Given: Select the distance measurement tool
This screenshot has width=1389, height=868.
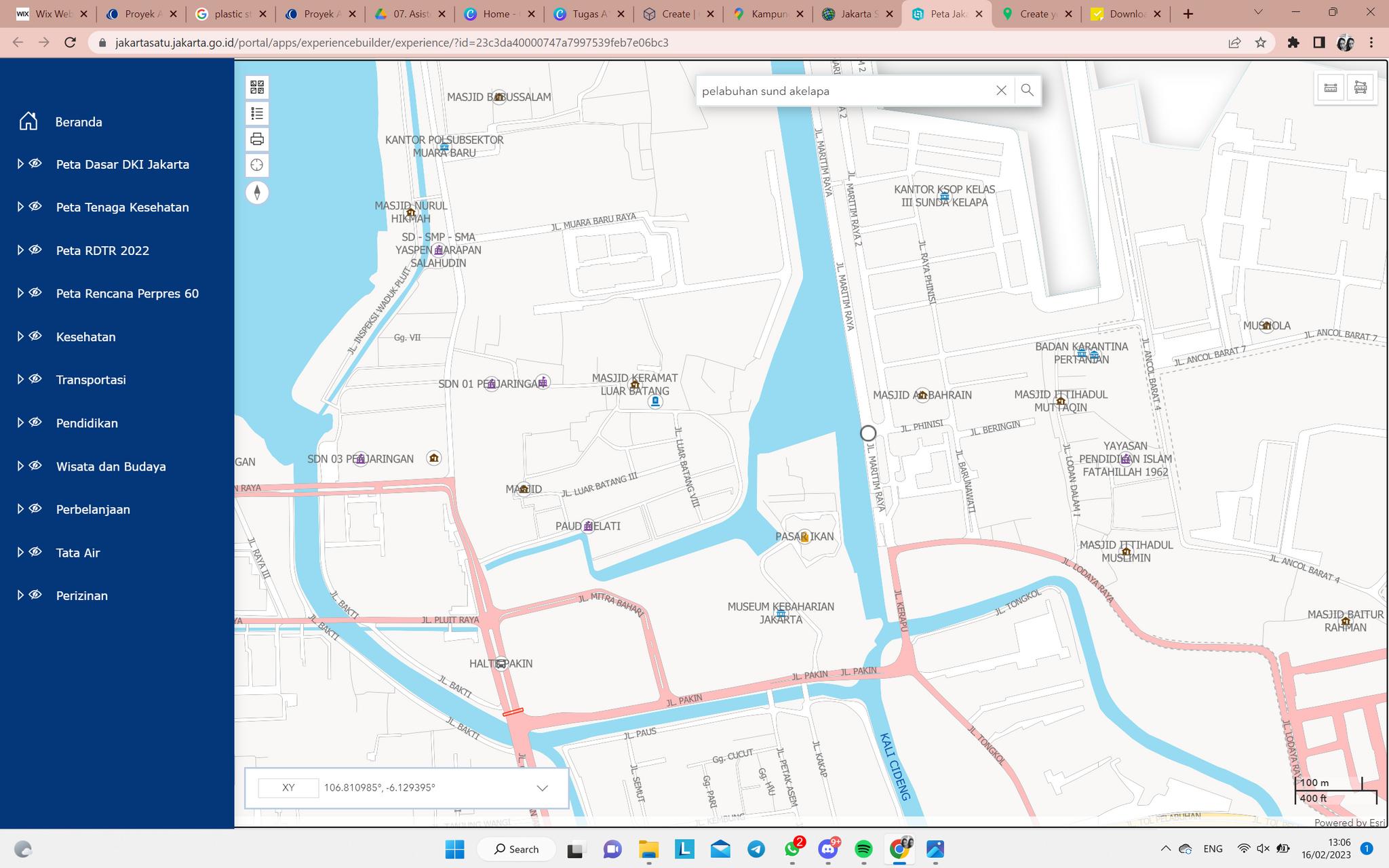Looking at the screenshot, I should tap(1331, 88).
